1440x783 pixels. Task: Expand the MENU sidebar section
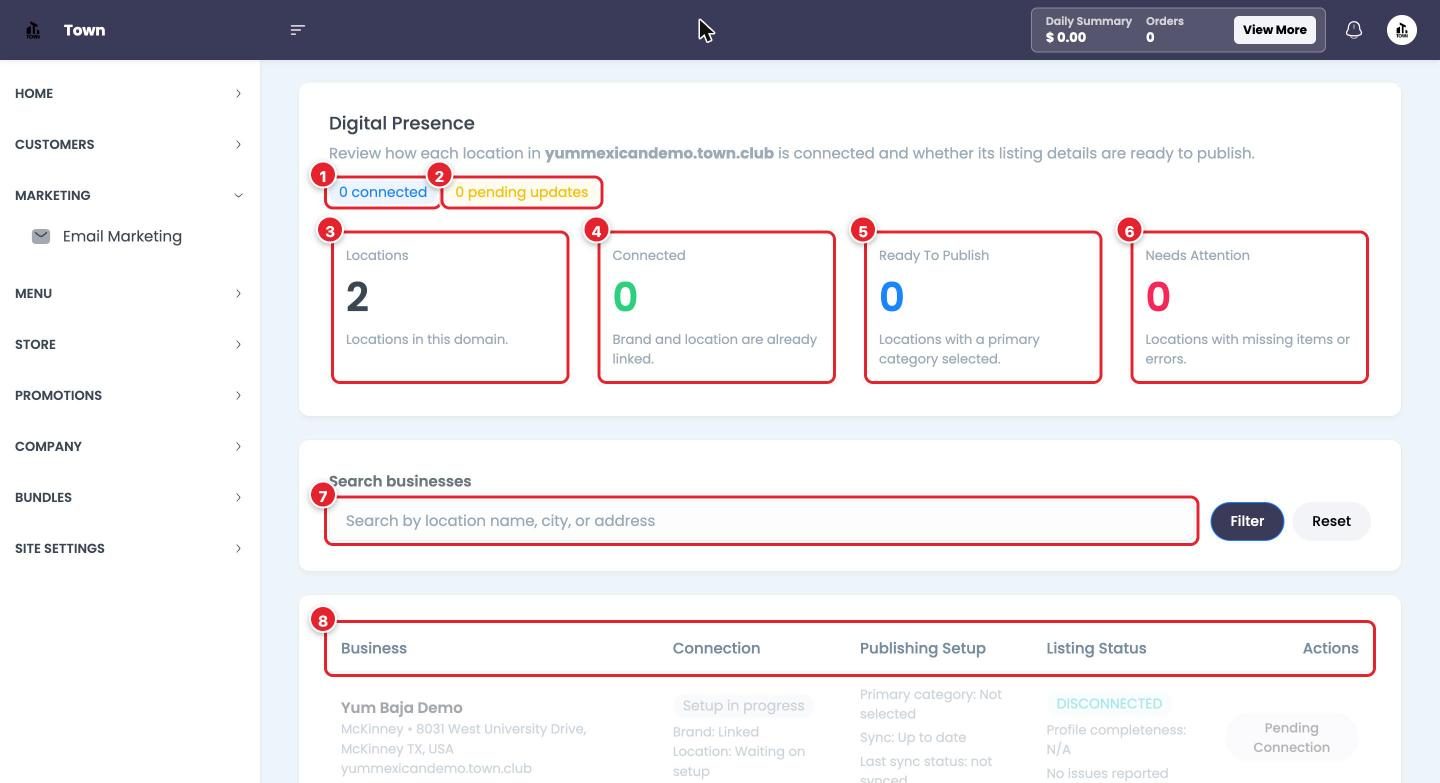pyautogui.click(x=130, y=293)
